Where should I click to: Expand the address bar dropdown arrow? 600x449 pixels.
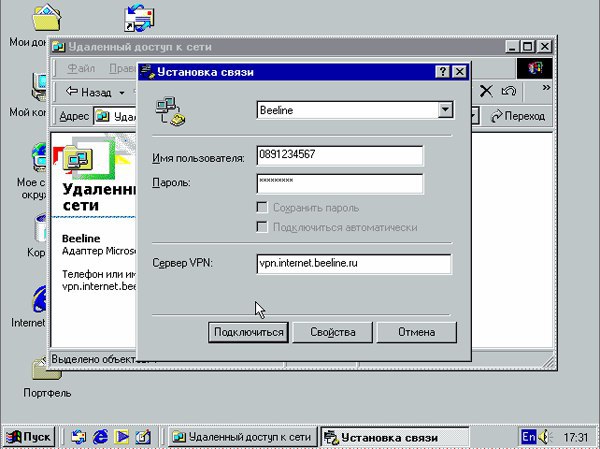coord(474,116)
